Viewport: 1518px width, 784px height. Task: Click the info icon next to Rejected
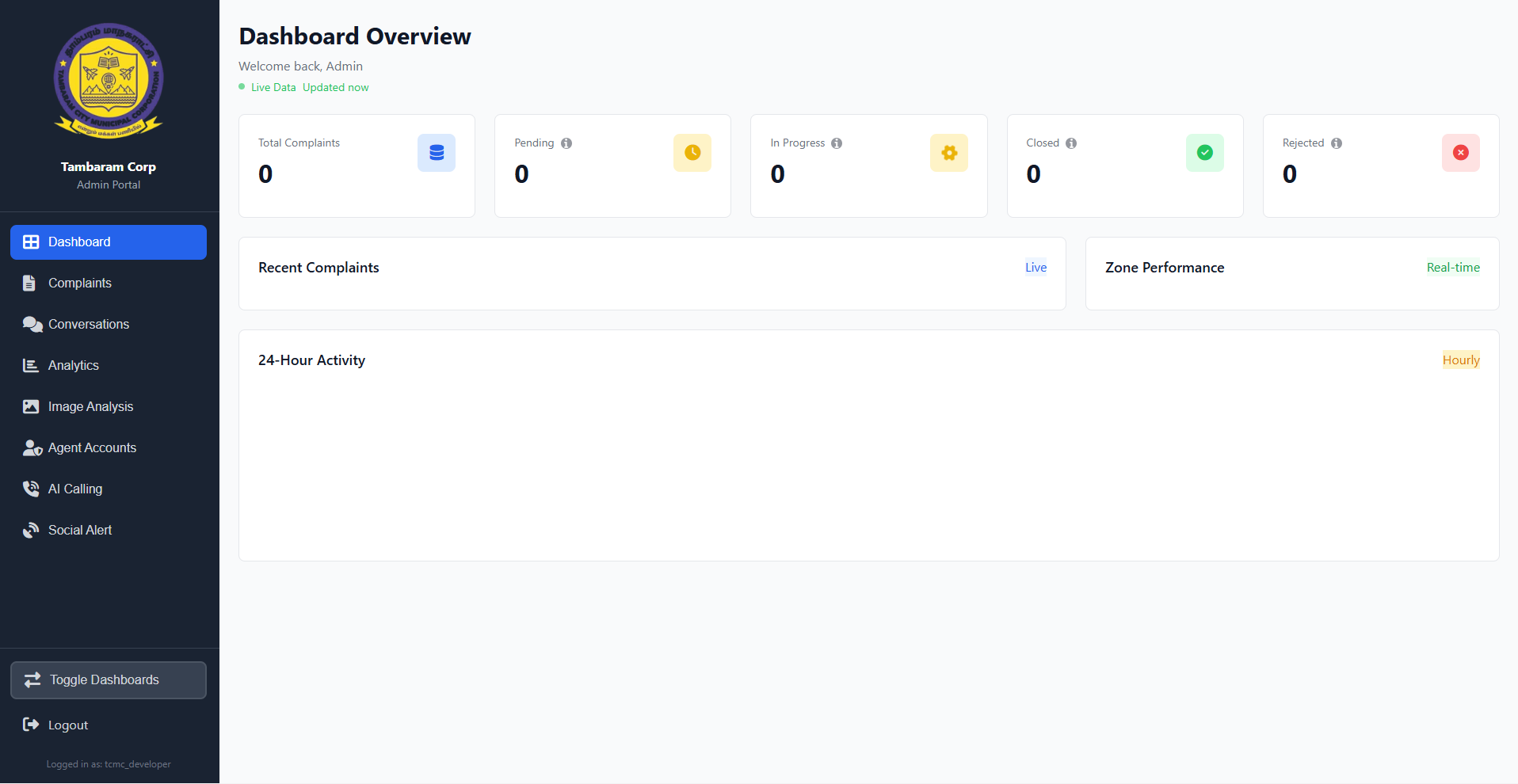coord(1337,143)
